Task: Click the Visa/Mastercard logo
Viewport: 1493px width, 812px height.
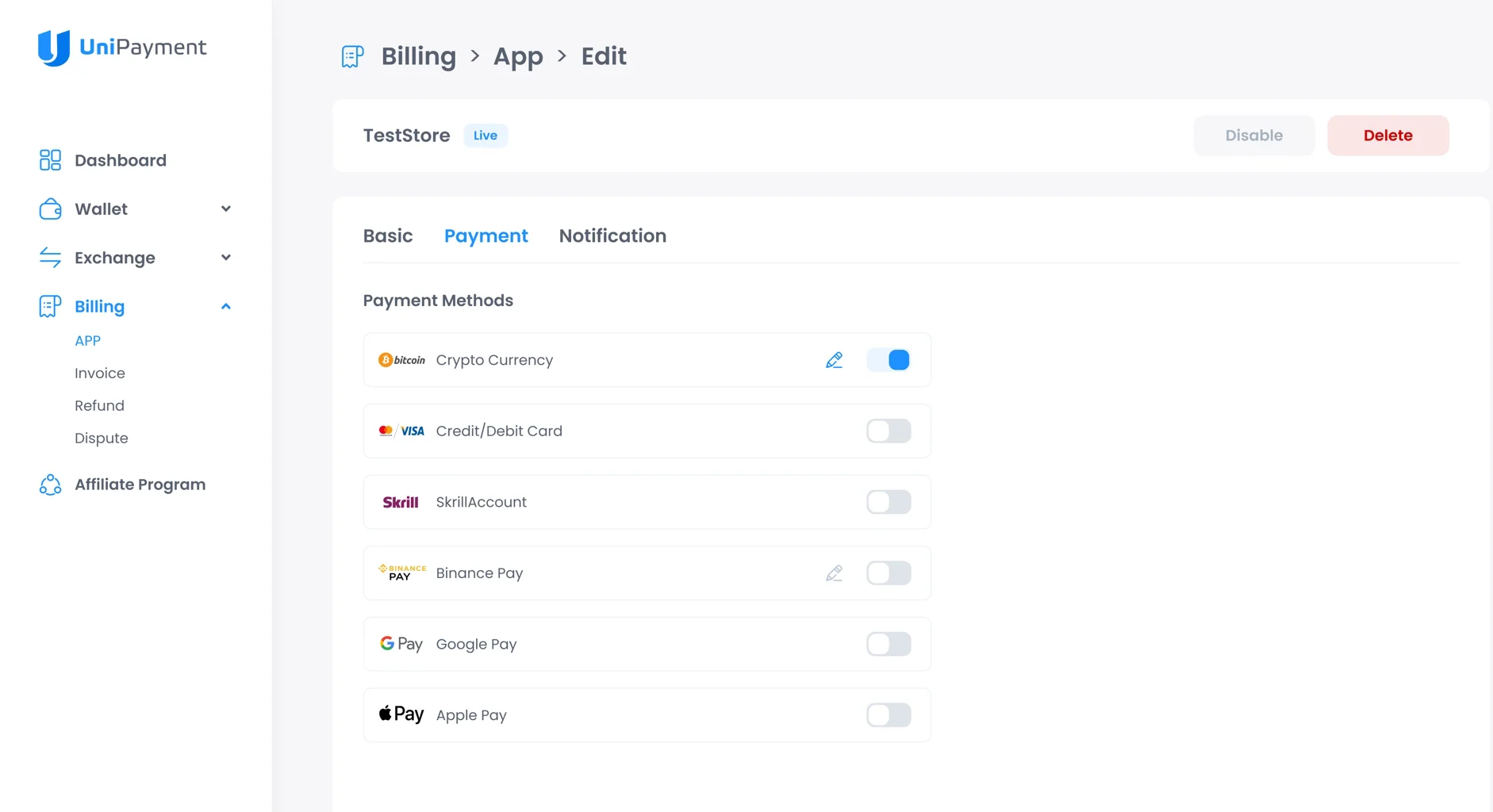Action: (401, 431)
